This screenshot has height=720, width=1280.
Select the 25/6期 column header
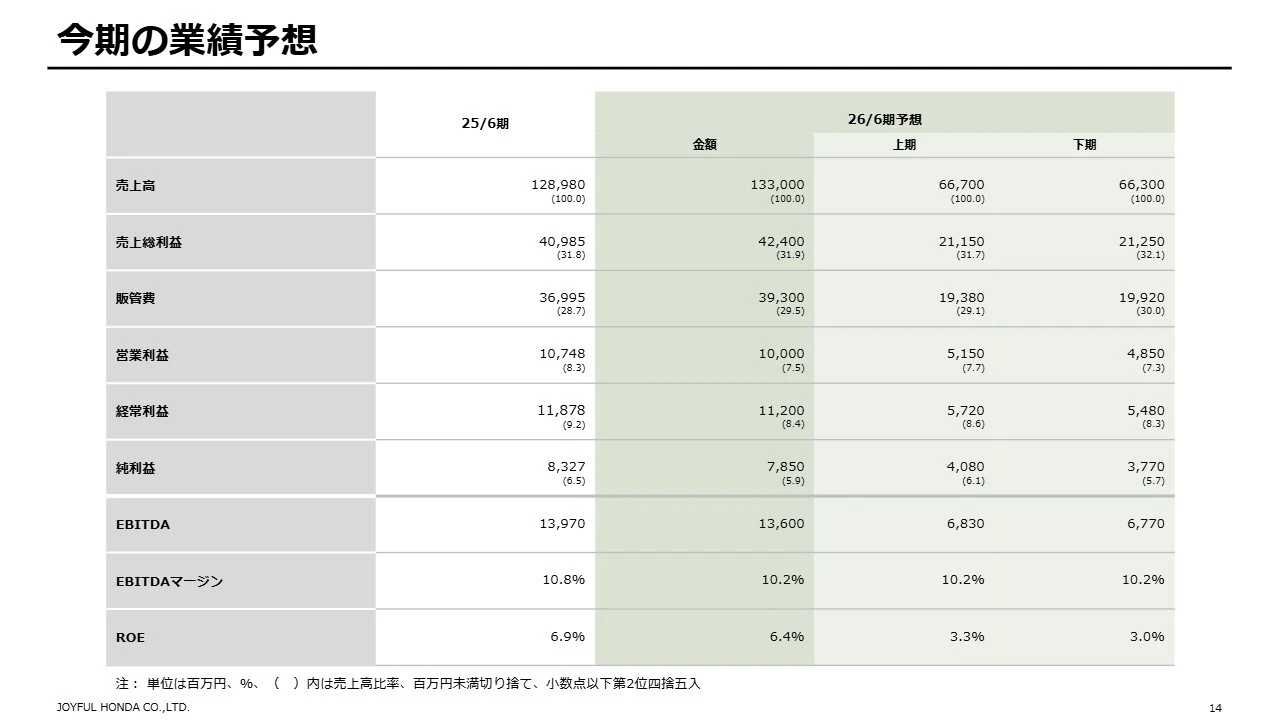[x=485, y=124]
